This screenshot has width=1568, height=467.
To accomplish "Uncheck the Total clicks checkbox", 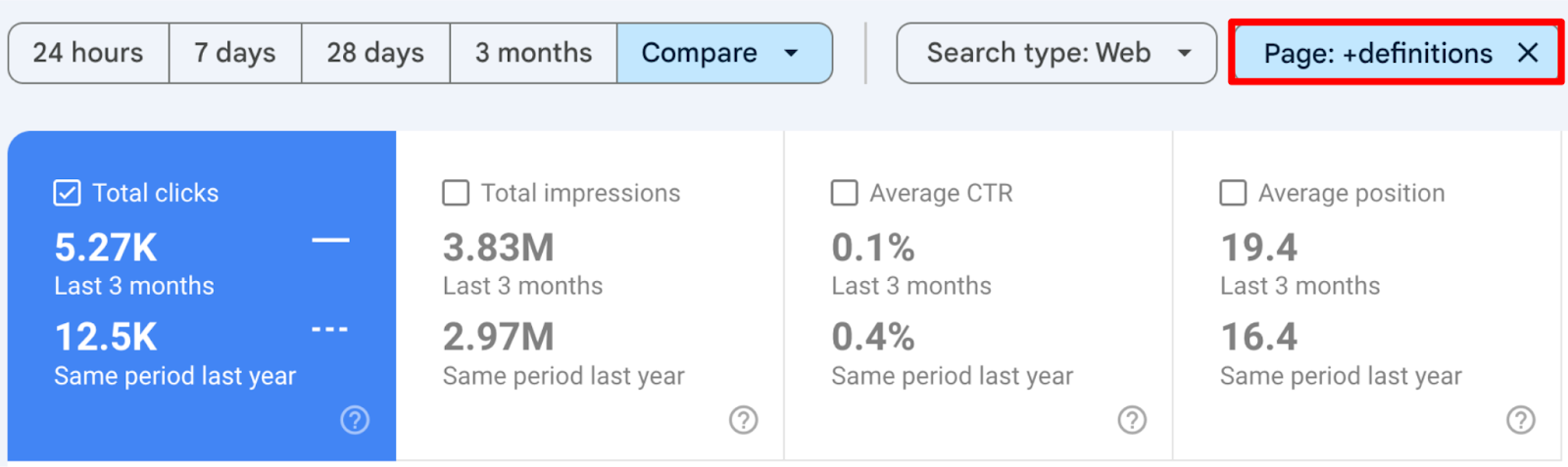I will pos(67,193).
